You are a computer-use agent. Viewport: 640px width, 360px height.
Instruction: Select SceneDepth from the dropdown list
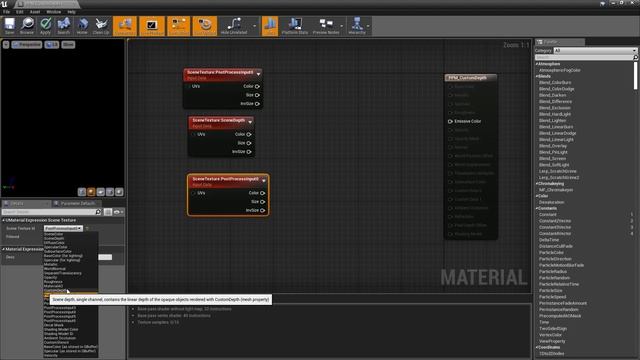click(x=54, y=238)
